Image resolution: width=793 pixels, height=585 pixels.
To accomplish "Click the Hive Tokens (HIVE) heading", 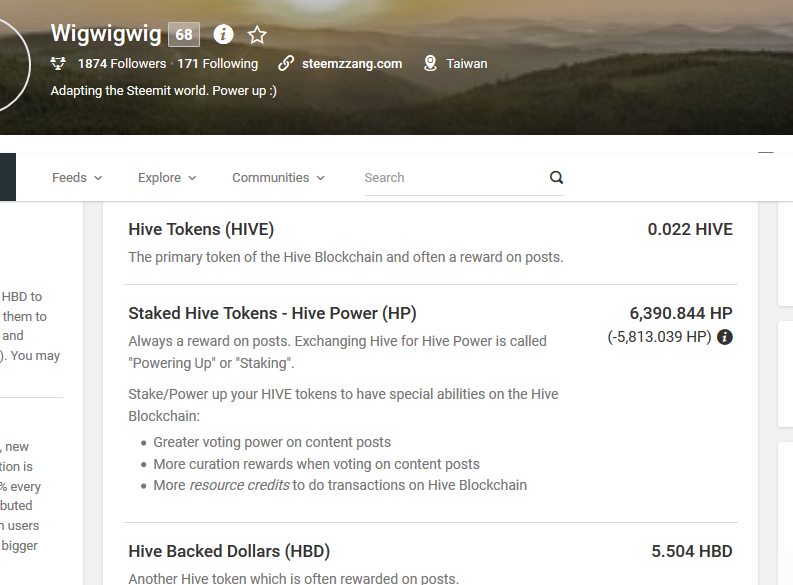I will [201, 230].
